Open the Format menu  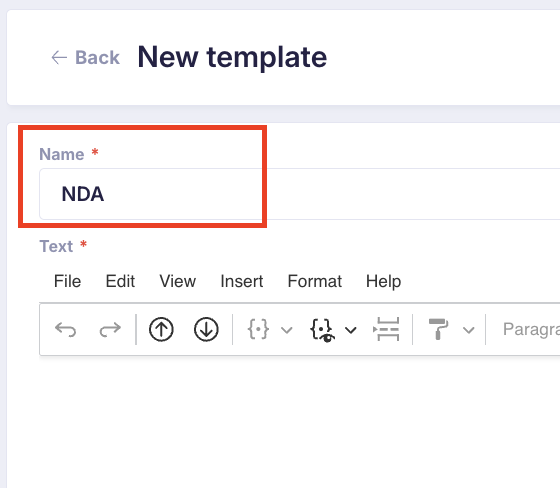tap(315, 281)
